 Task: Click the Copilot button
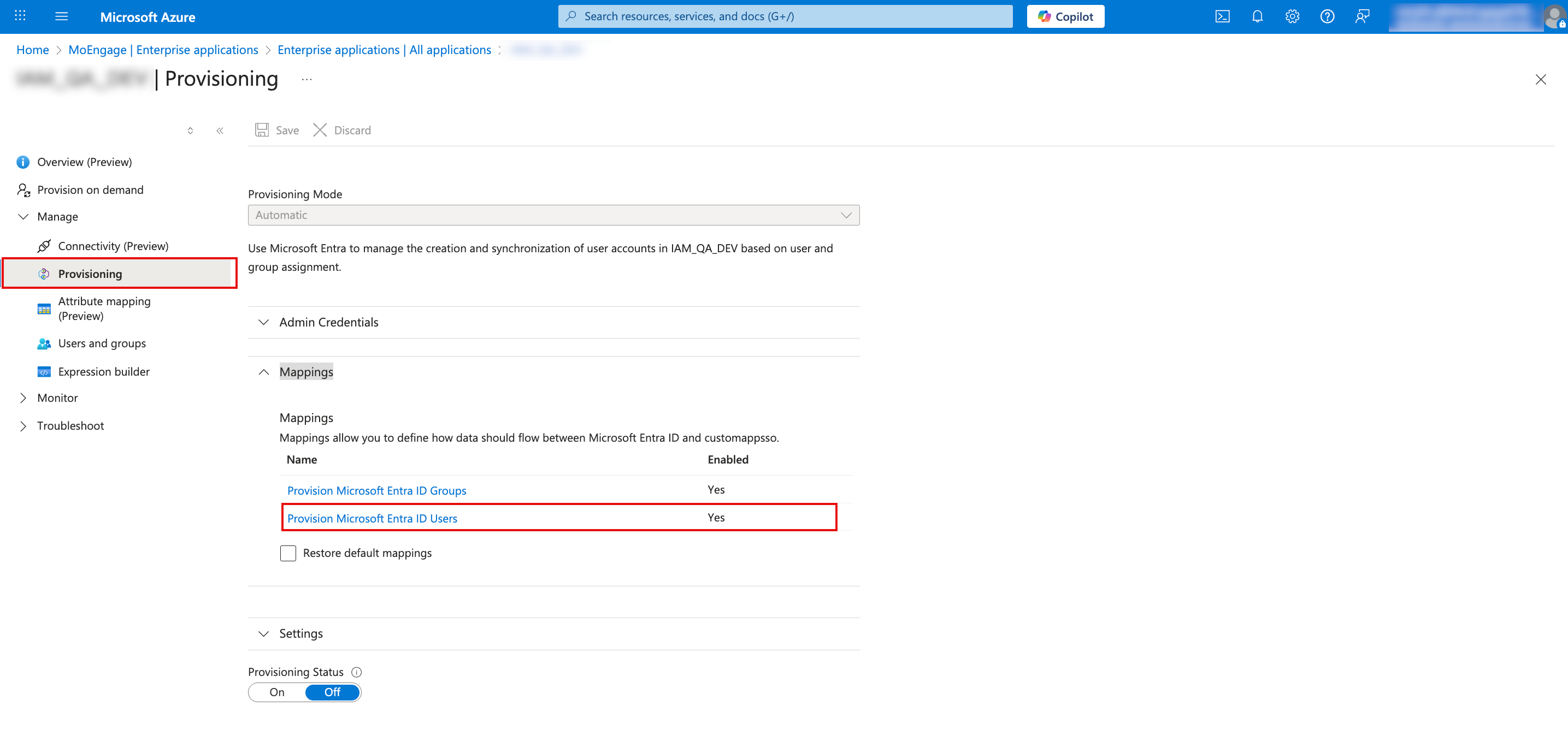(1065, 16)
